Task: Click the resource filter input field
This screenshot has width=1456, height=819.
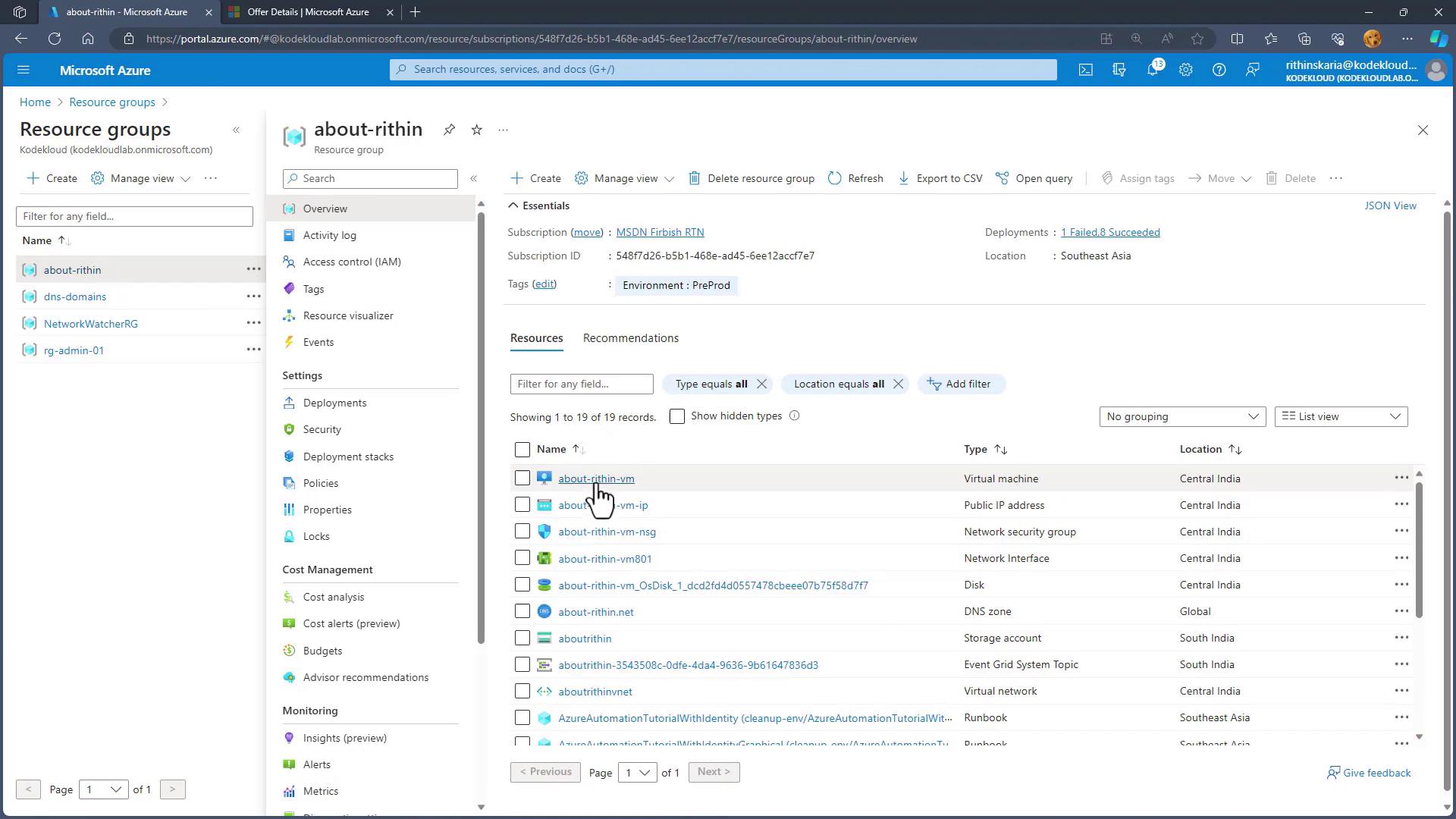Action: (x=581, y=384)
